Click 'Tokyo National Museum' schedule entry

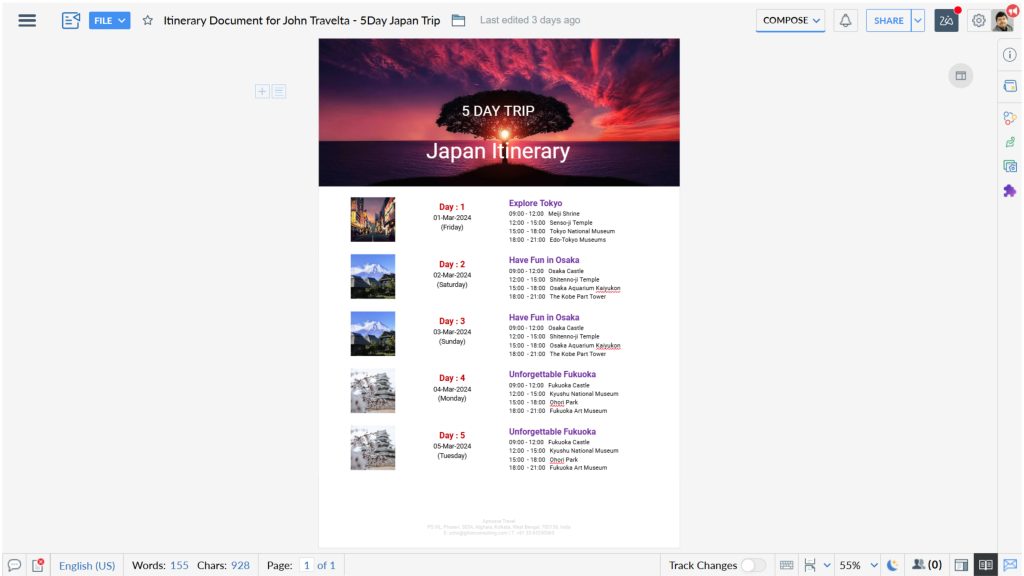click(x=582, y=231)
